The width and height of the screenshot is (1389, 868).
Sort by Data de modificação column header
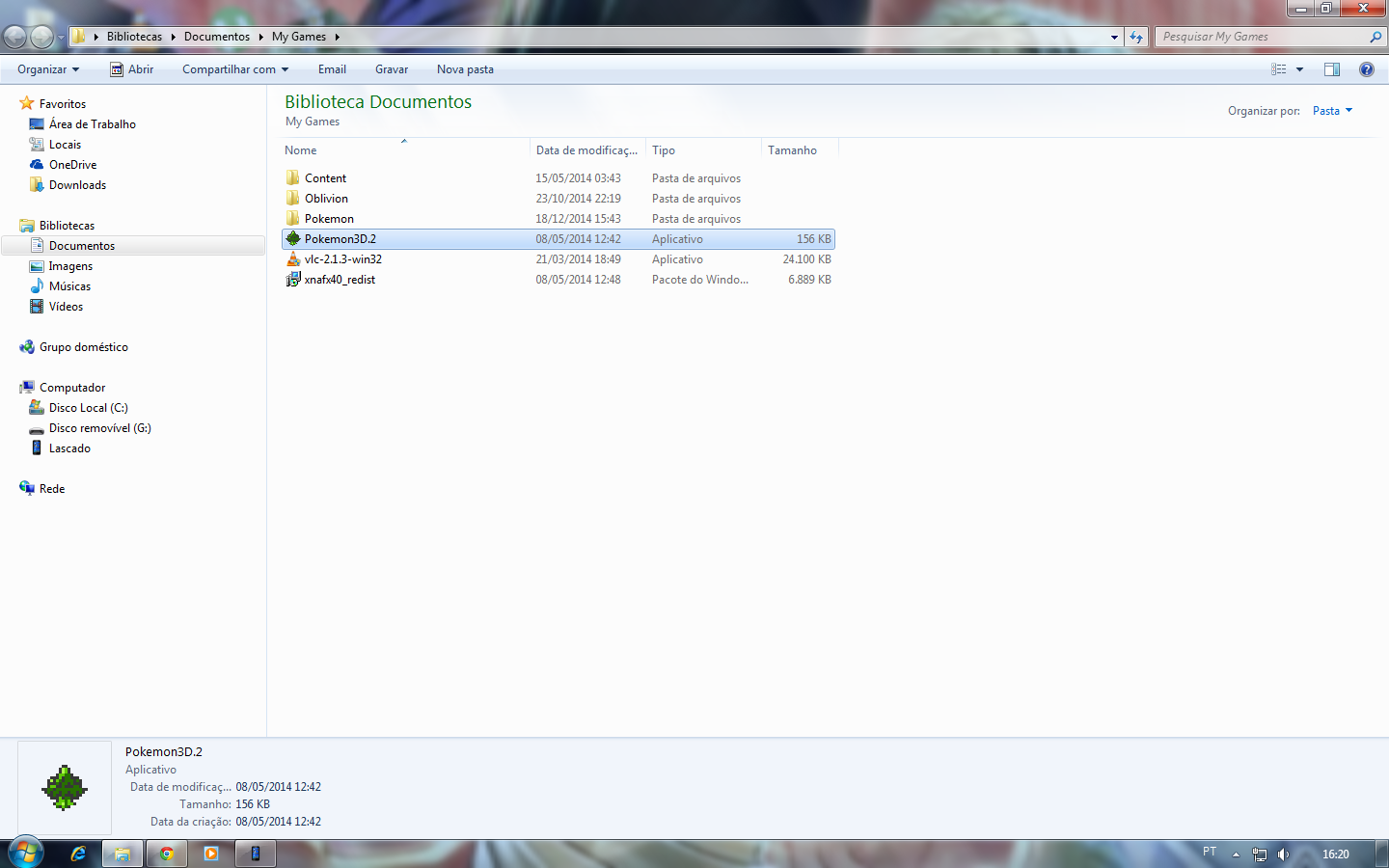pyautogui.click(x=587, y=150)
